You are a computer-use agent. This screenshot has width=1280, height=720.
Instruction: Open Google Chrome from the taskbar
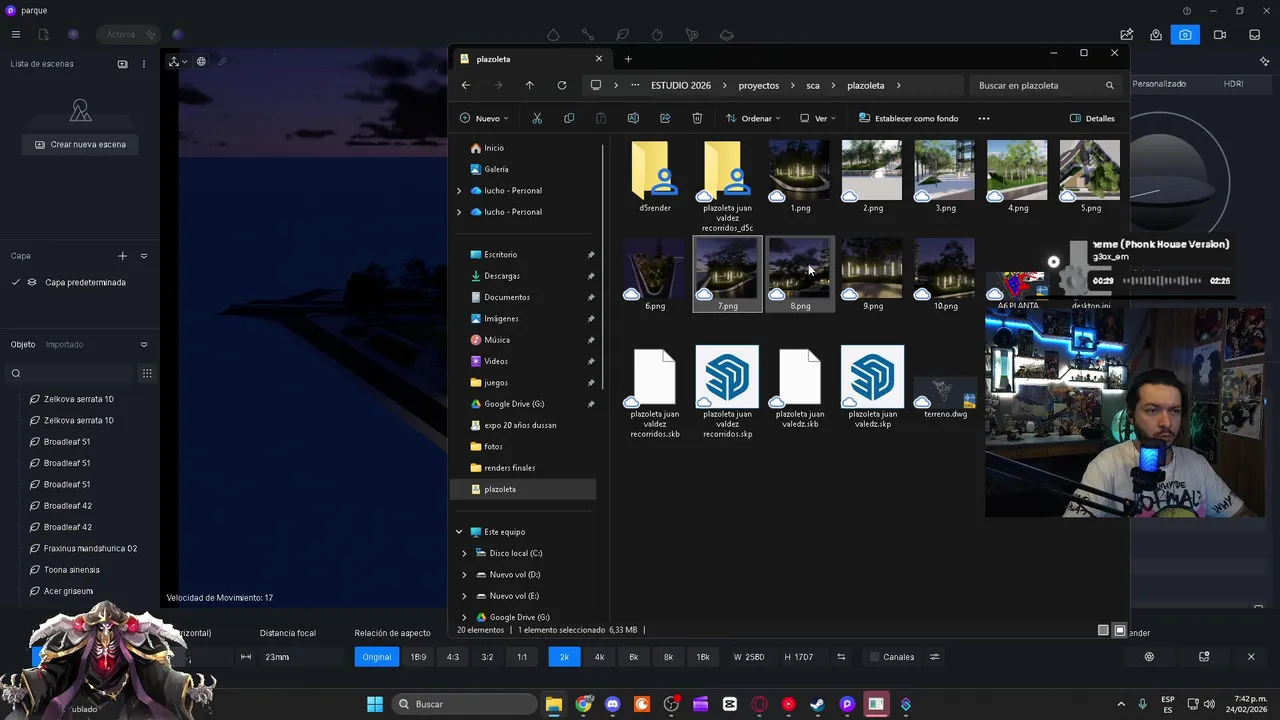(583, 704)
